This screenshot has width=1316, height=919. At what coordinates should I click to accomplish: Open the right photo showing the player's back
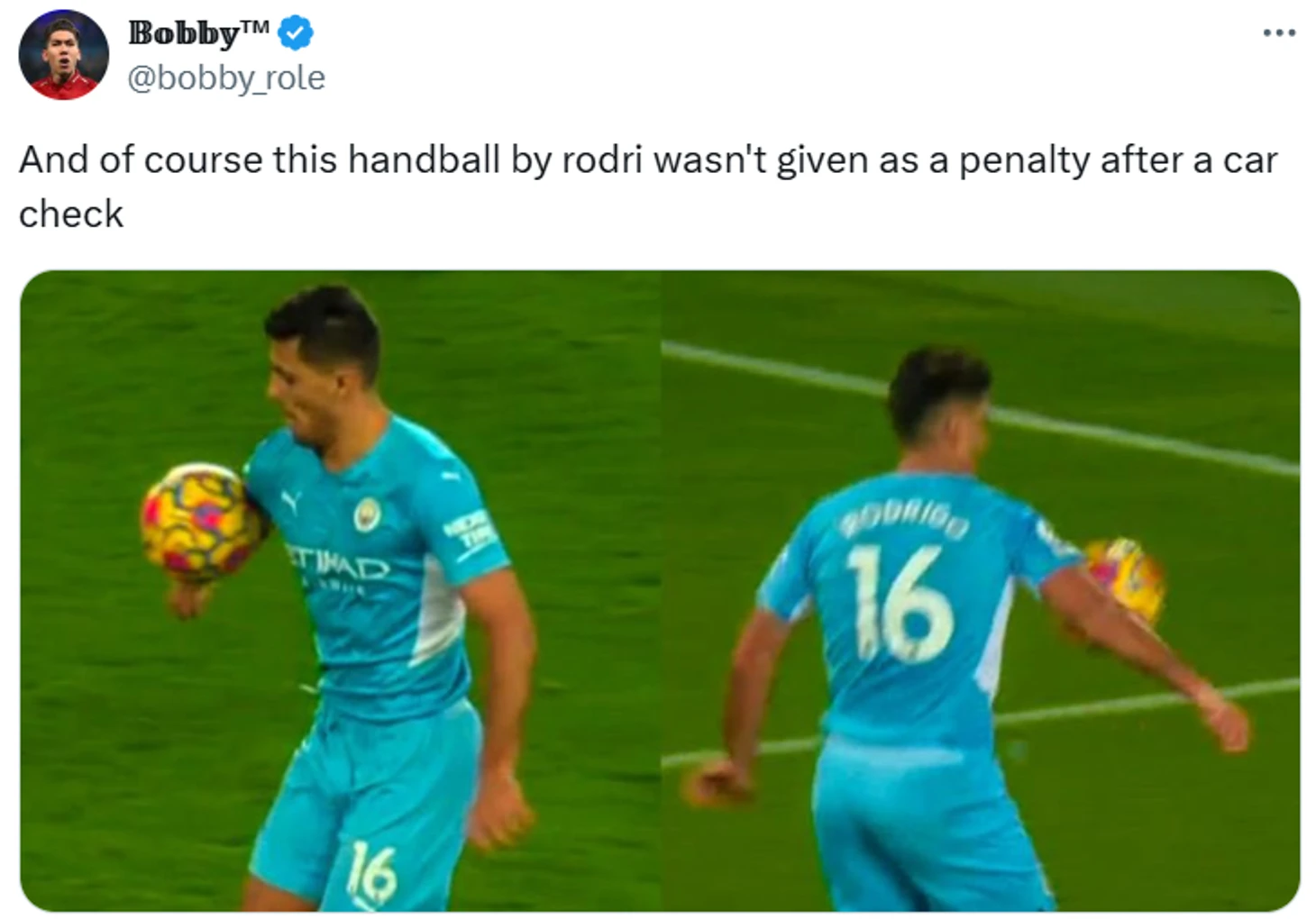(x=981, y=591)
